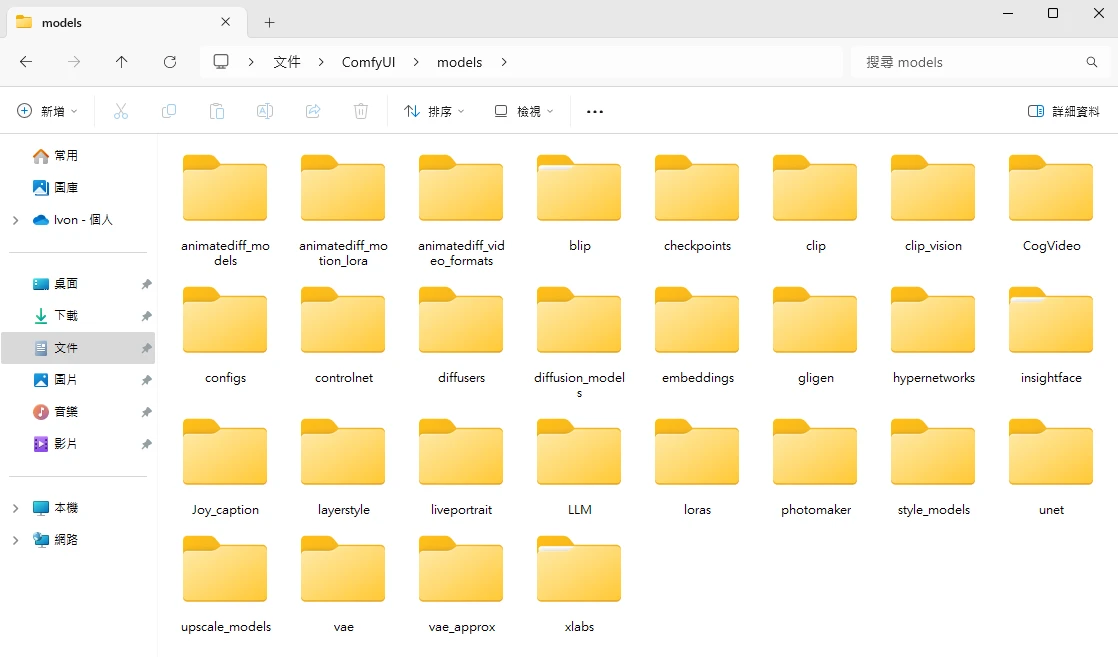1118x657 pixels.
Task: Expand the 本機 tree node
Action: 15,508
